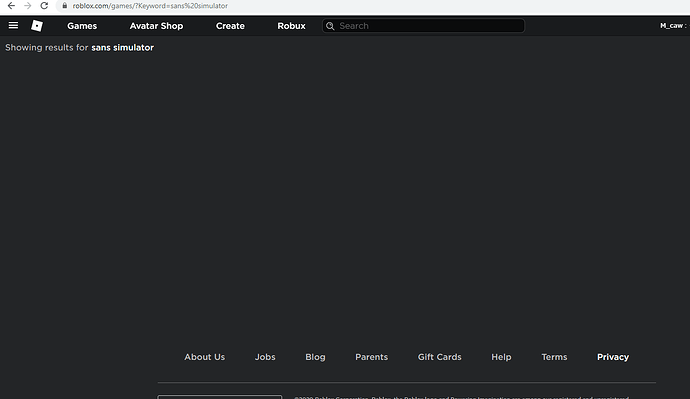Open the Jobs footer link
The image size is (690, 399).
point(265,357)
